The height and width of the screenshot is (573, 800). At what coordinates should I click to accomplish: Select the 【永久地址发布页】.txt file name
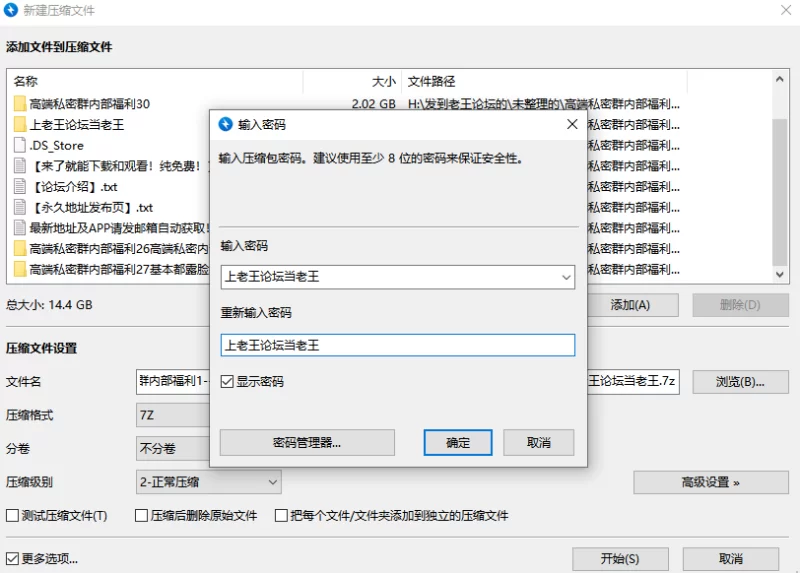pyautogui.click(x=92, y=207)
